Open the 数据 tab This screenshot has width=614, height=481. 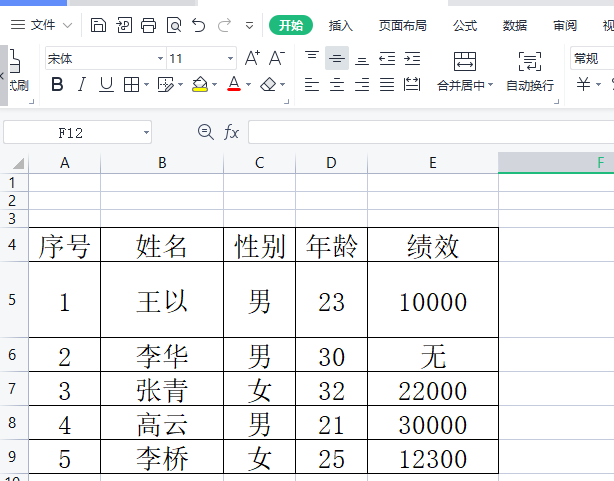tap(515, 25)
